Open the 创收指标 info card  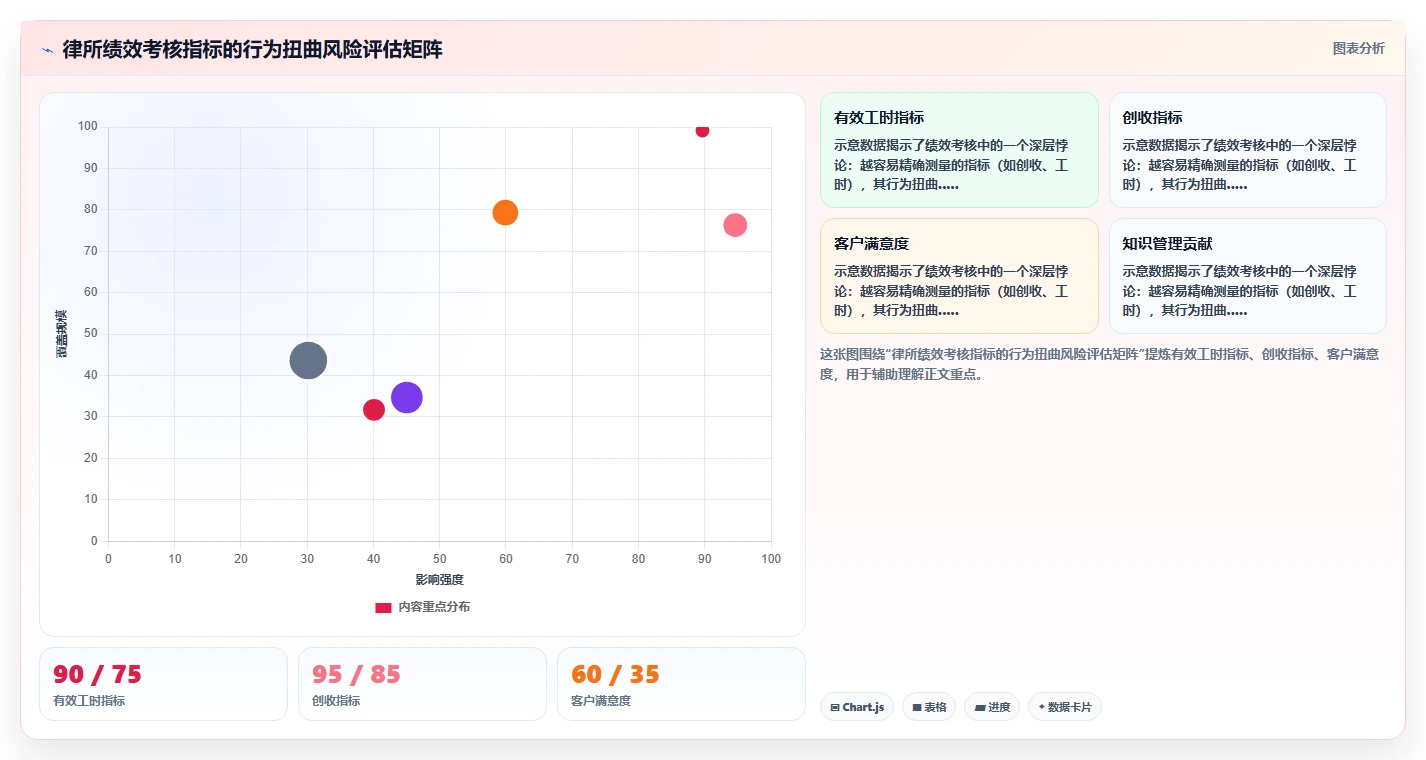[1247, 150]
